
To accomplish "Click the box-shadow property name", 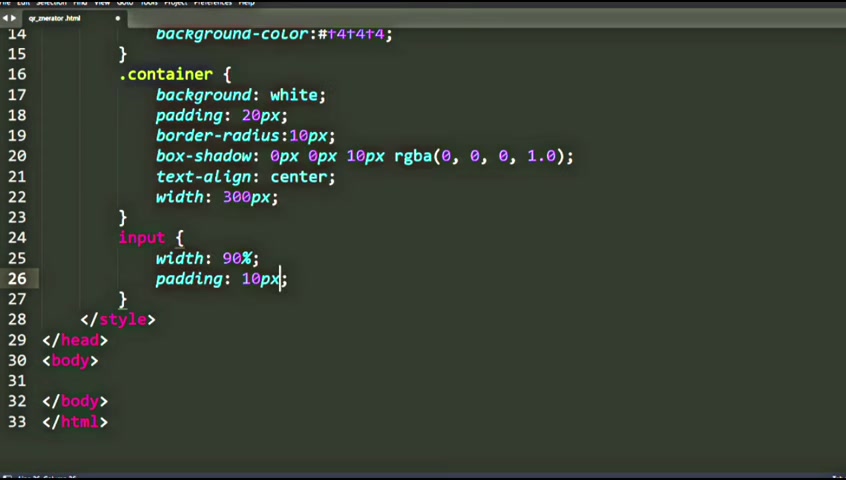I will click(204, 156).
